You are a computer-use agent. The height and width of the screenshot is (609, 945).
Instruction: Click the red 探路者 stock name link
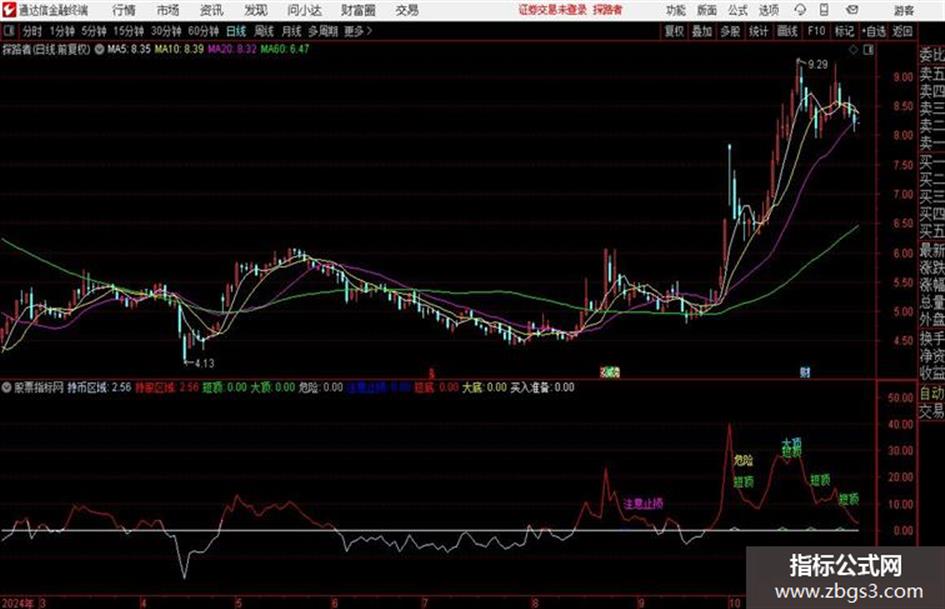coord(608,10)
